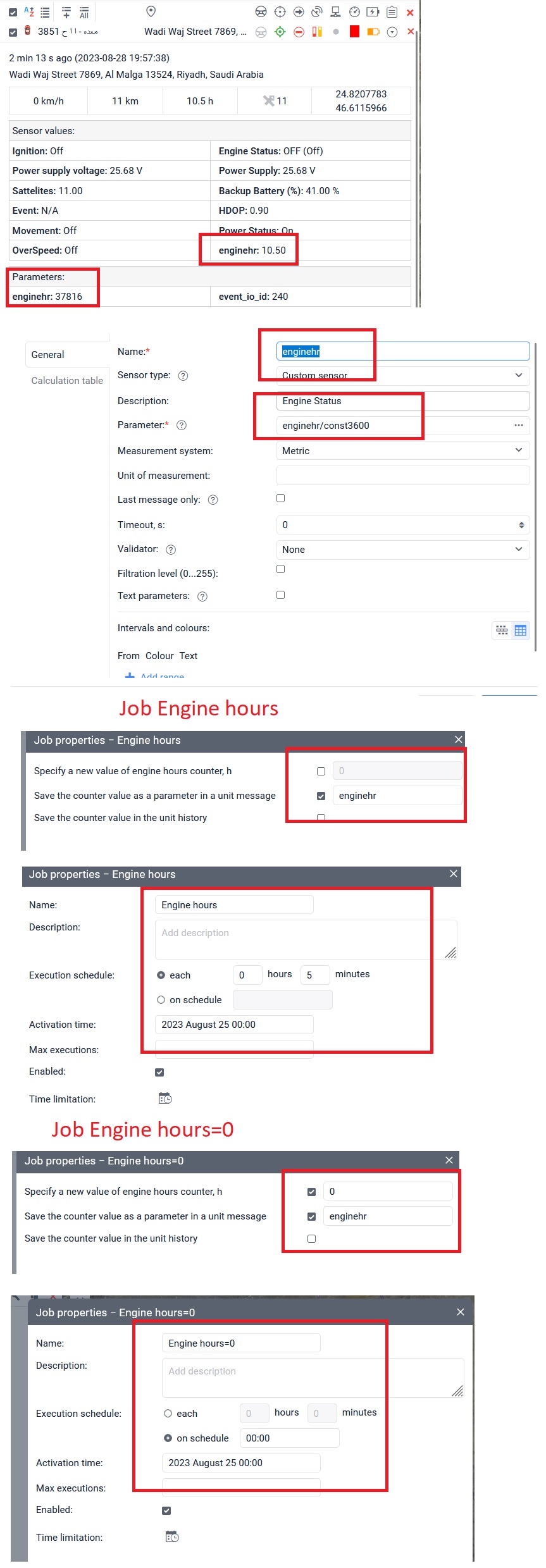Switch to the Calculation table tab
Image resolution: width=546 pixels, height=1568 pixels.
coord(67,381)
